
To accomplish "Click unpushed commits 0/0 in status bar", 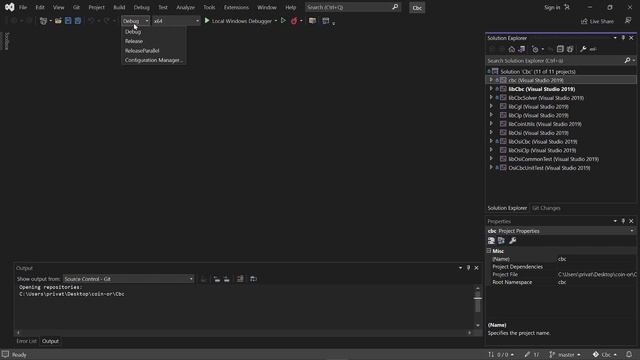I will pos(501,355).
